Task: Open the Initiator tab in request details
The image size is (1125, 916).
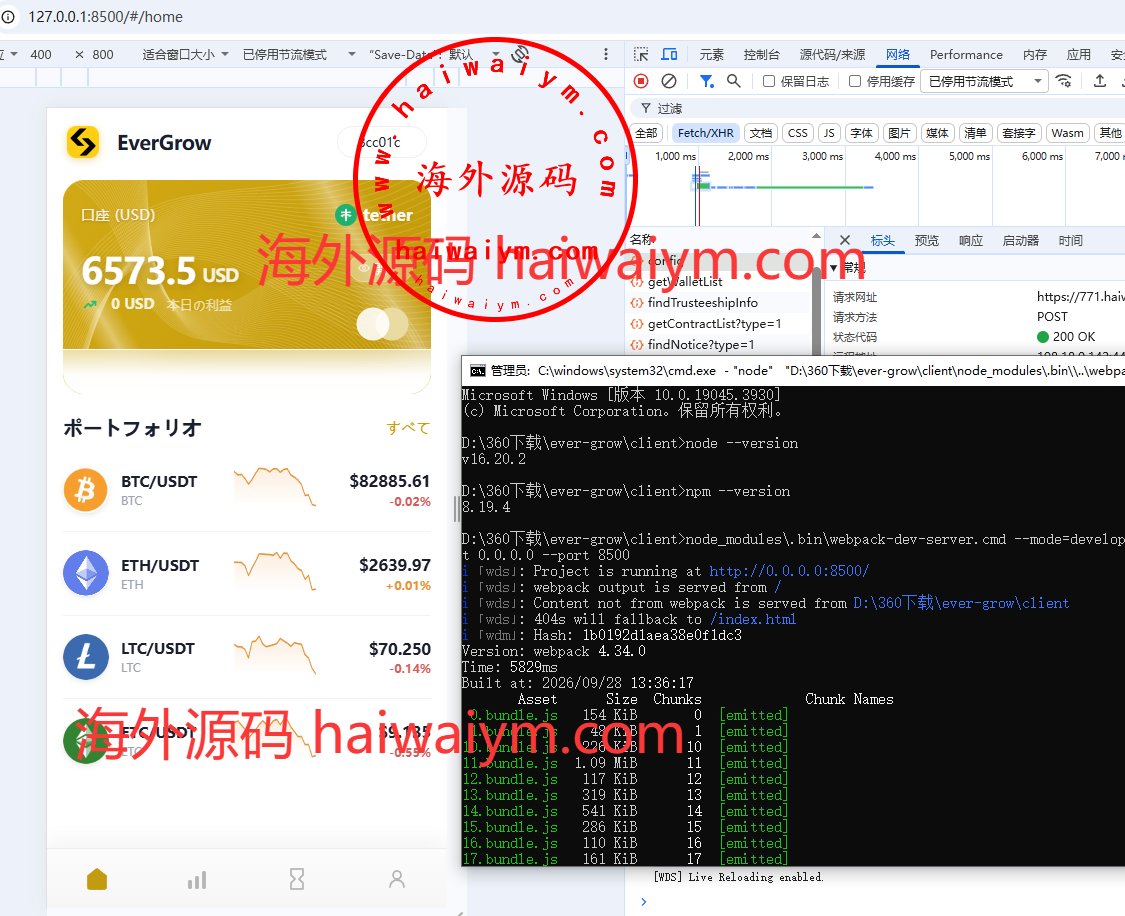Action: 1020,240
